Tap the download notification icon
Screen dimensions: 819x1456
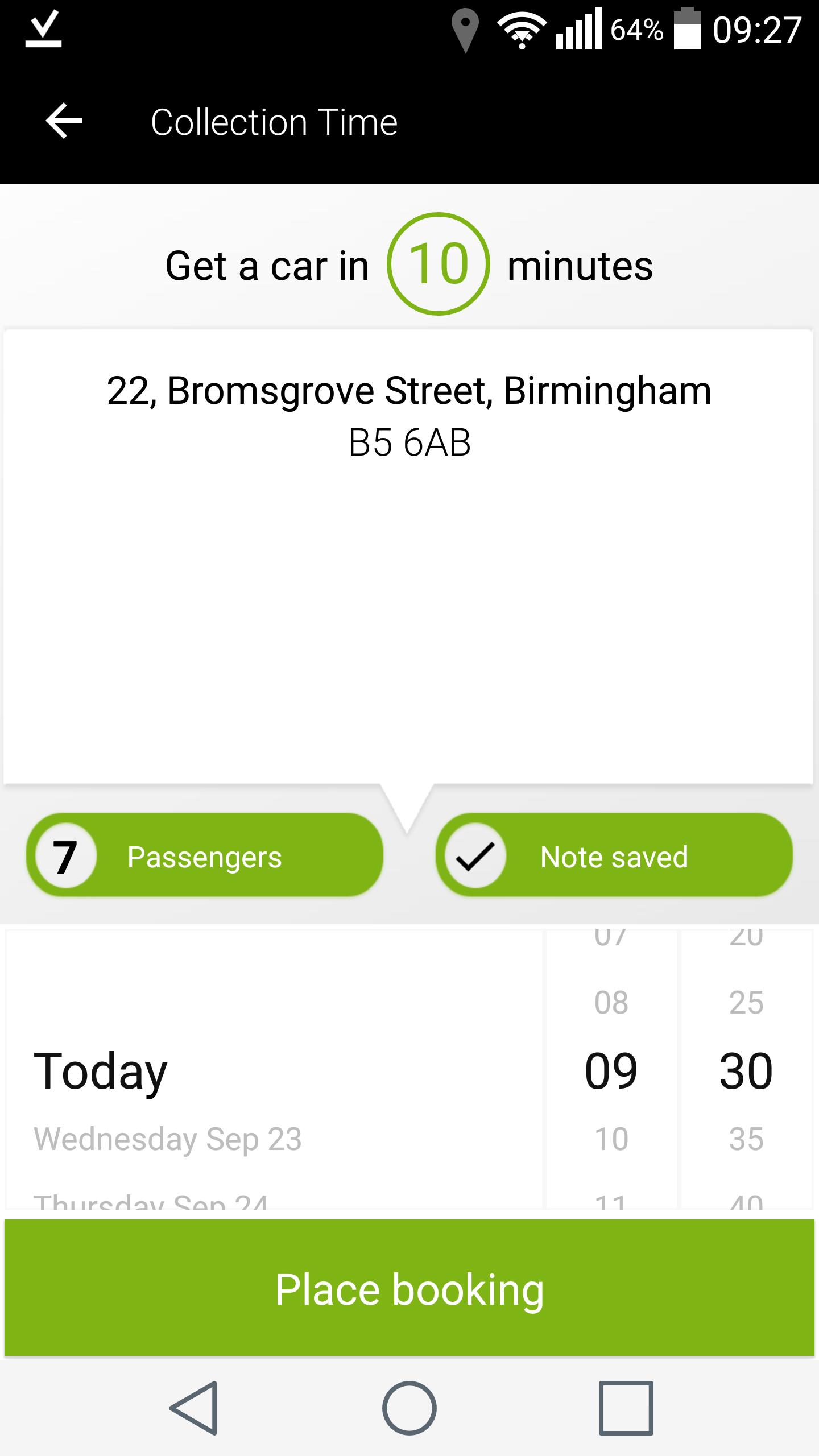(43, 30)
